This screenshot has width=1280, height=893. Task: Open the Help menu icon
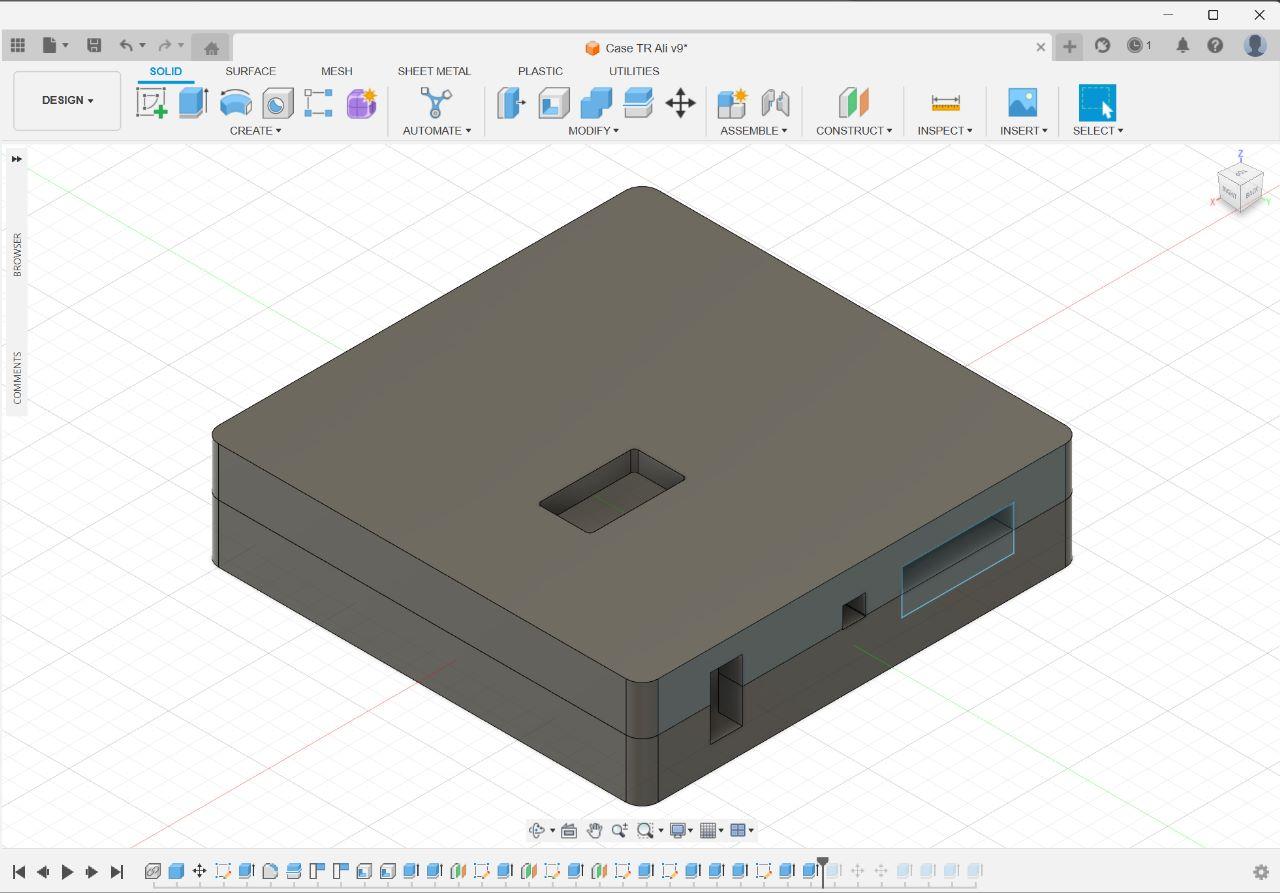pos(1215,45)
